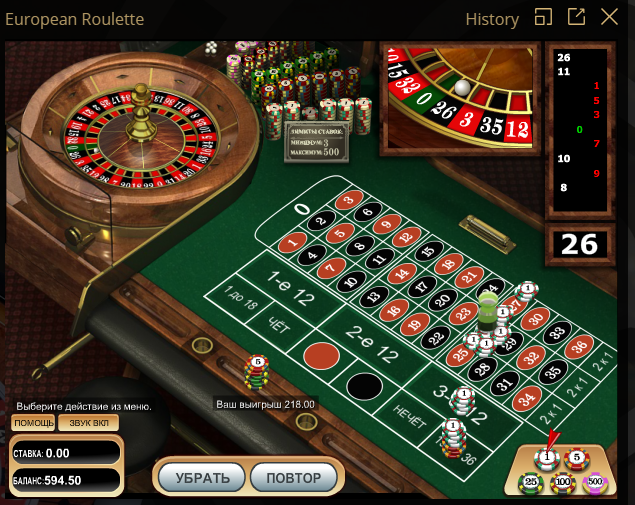Open ПОМОЩЬ help button

click(x=34, y=423)
